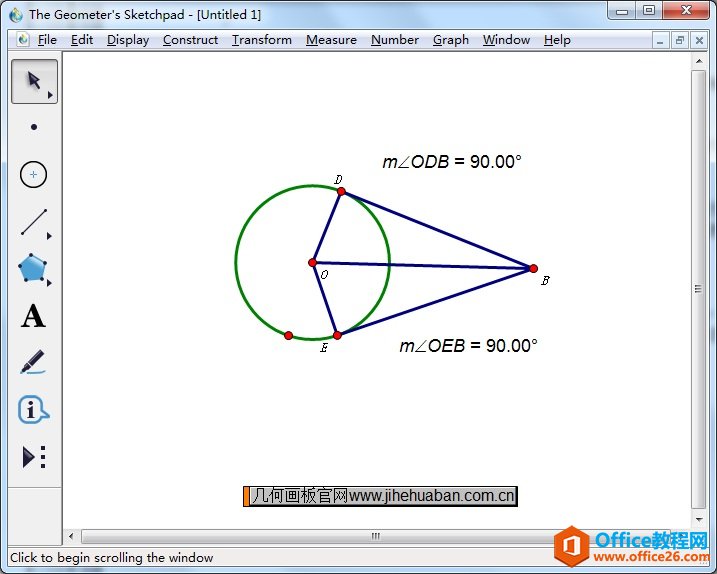
Task: Open the File menu
Action: tap(47, 40)
